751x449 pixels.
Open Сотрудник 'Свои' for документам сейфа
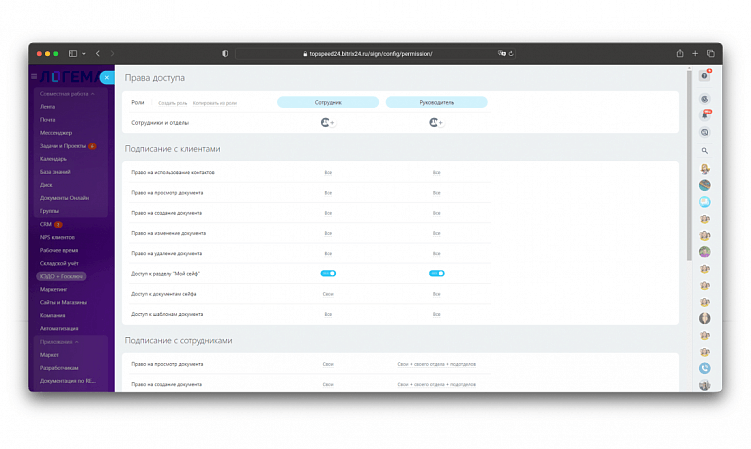pos(328,294)
